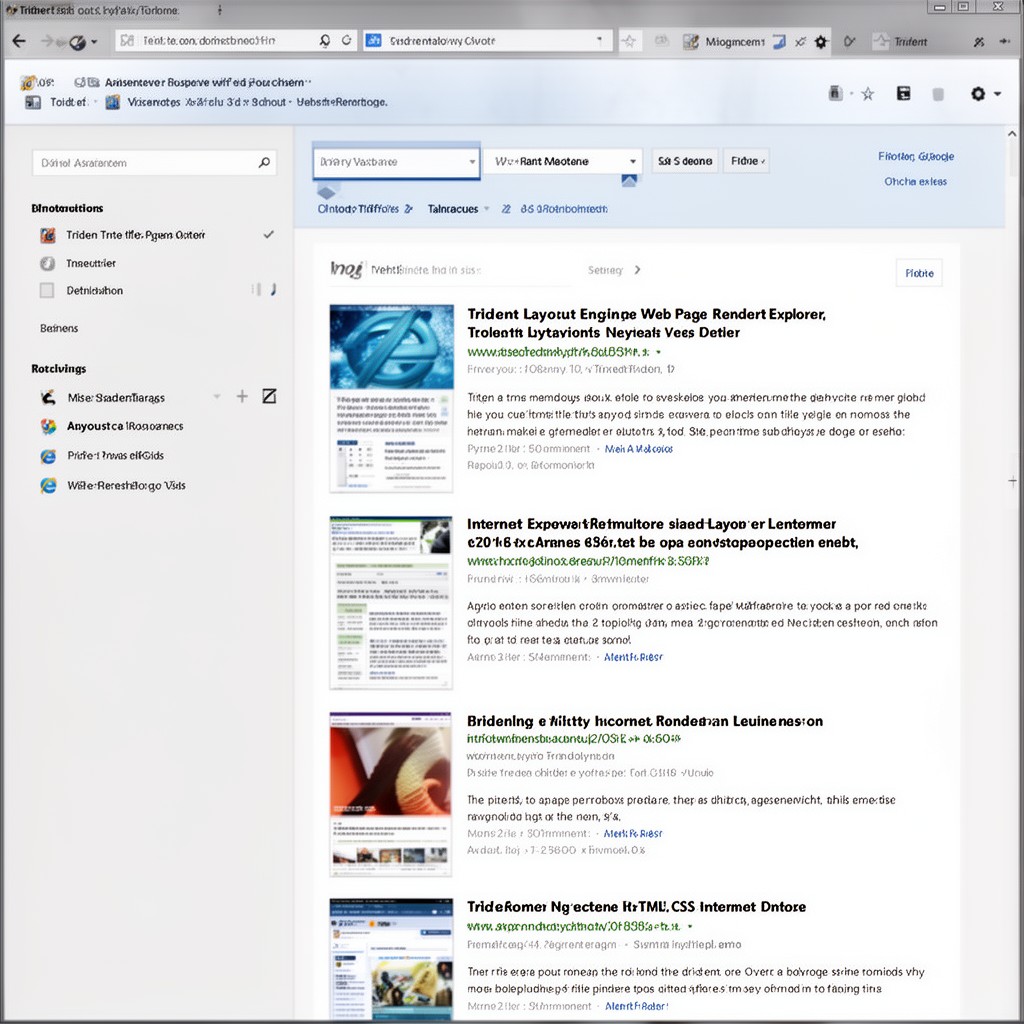1024x1024 pixels.
Task: Click the magnifier icon in address bar
Action: coord(325,40)
